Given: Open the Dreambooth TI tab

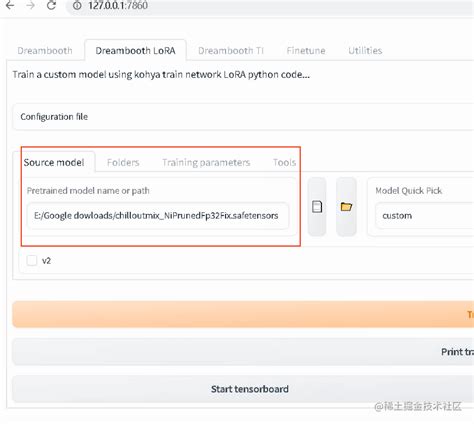Looking at the screenshot, I should 231,51.
